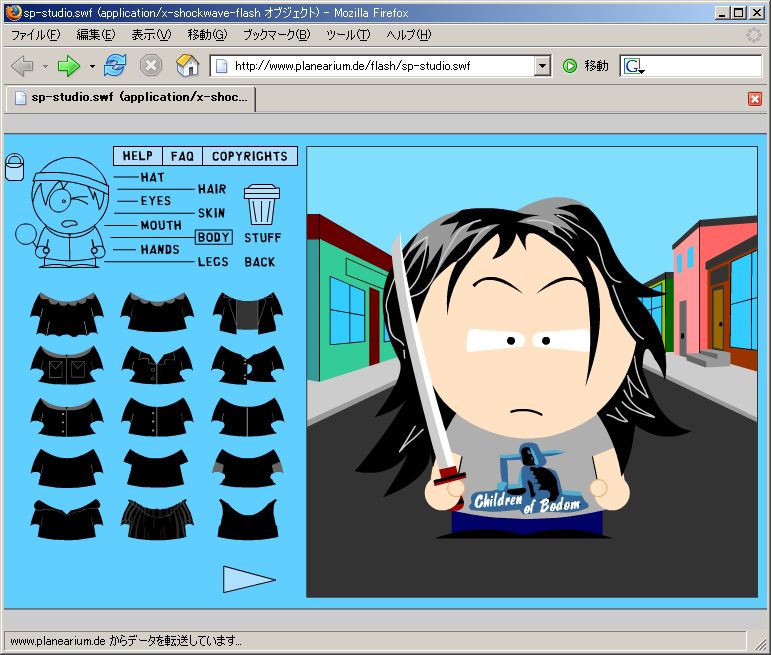Click the trash can icon

(262, 205)
